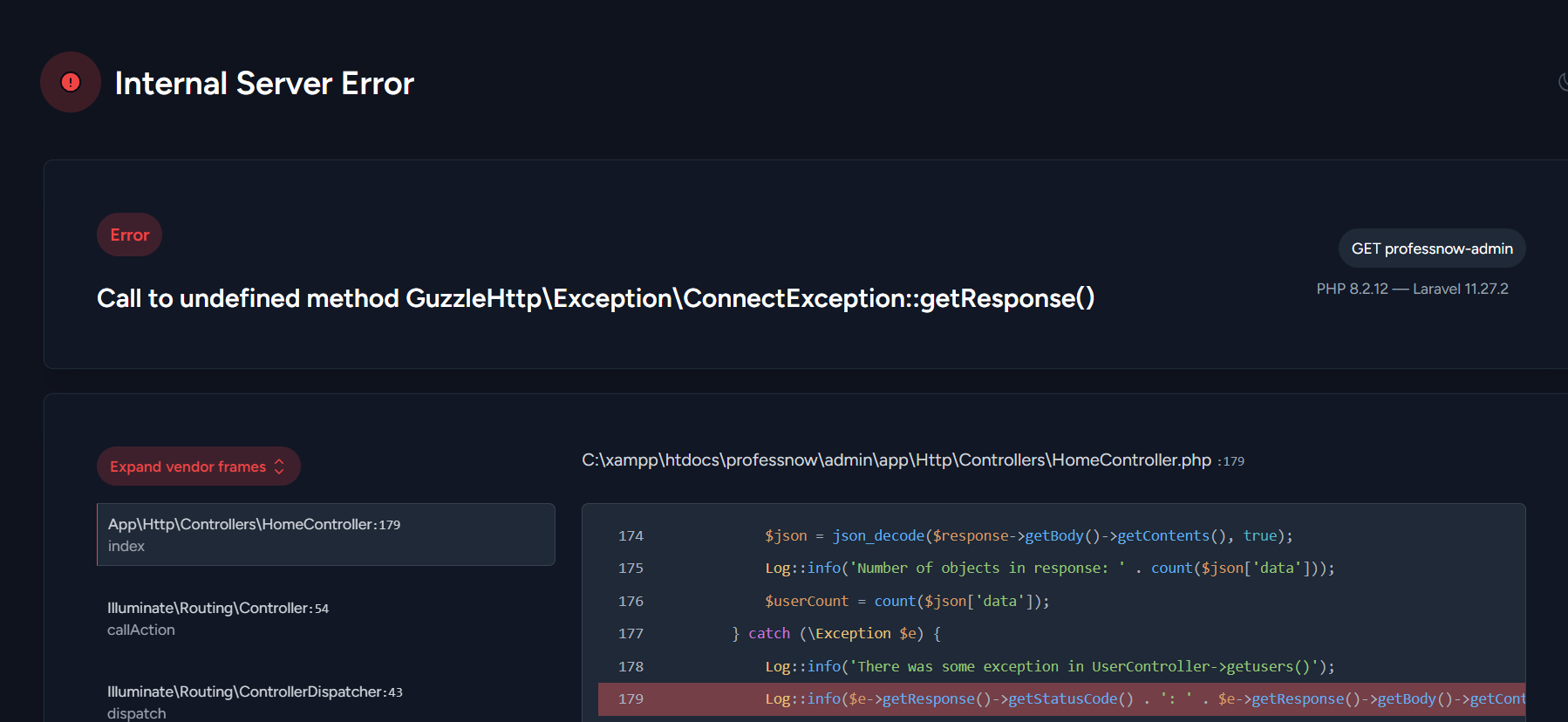Toggle the theme switcher icon at top right
Viewport: 1568px width, 722px height.
point(1562,82)
